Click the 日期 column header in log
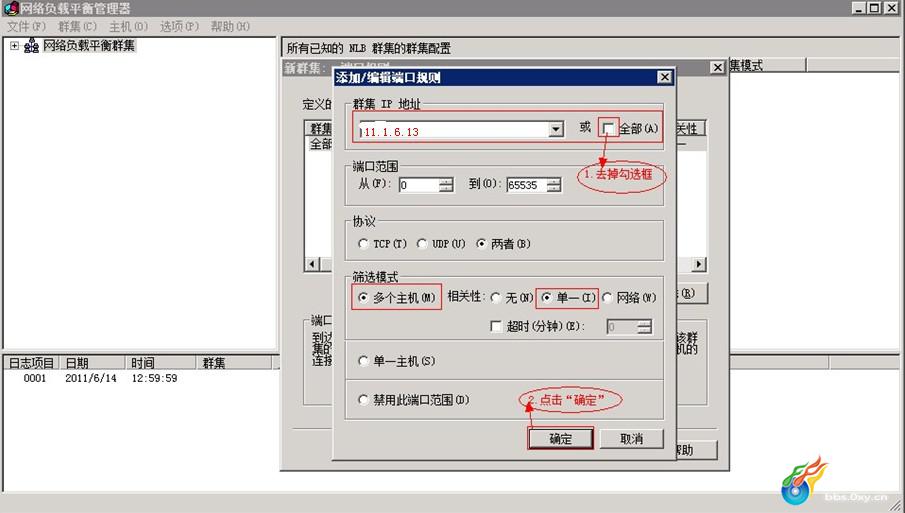The height and width of the screenshot is (513, 905). [92, 362]
